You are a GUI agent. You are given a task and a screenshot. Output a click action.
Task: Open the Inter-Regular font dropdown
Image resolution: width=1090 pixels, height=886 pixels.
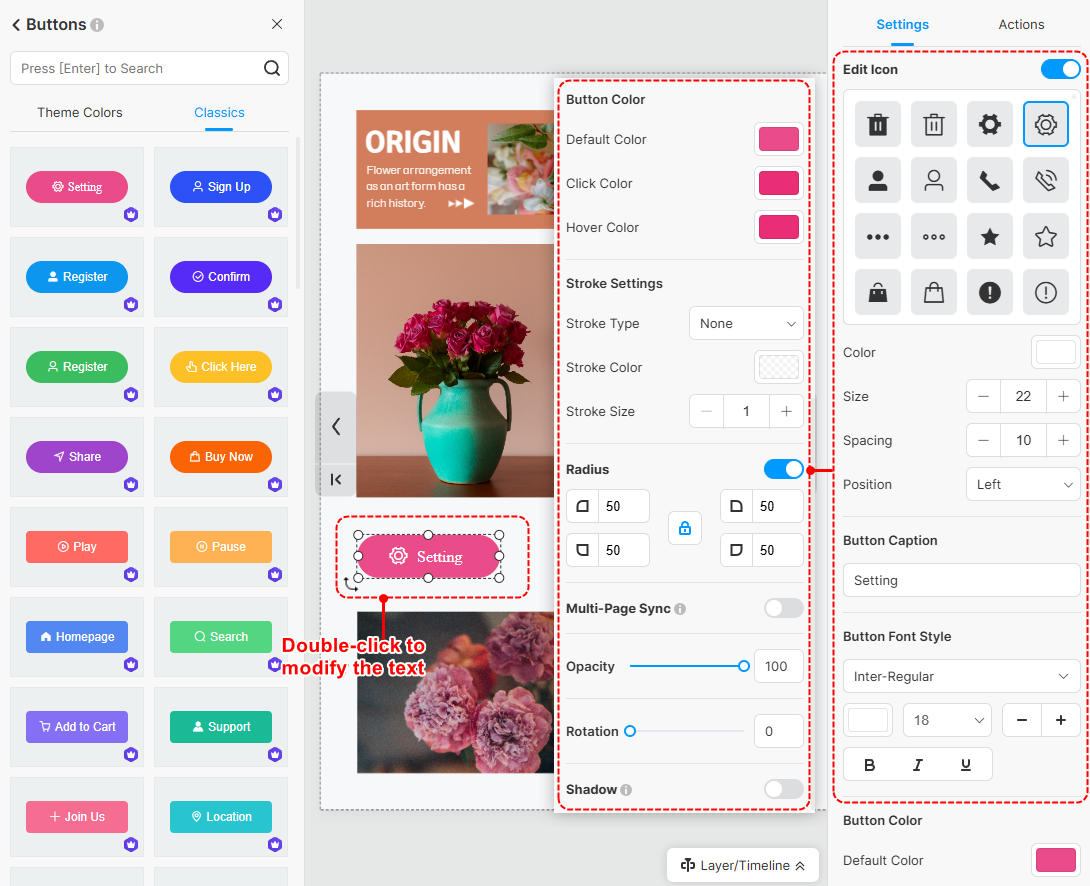pos(961,676)
